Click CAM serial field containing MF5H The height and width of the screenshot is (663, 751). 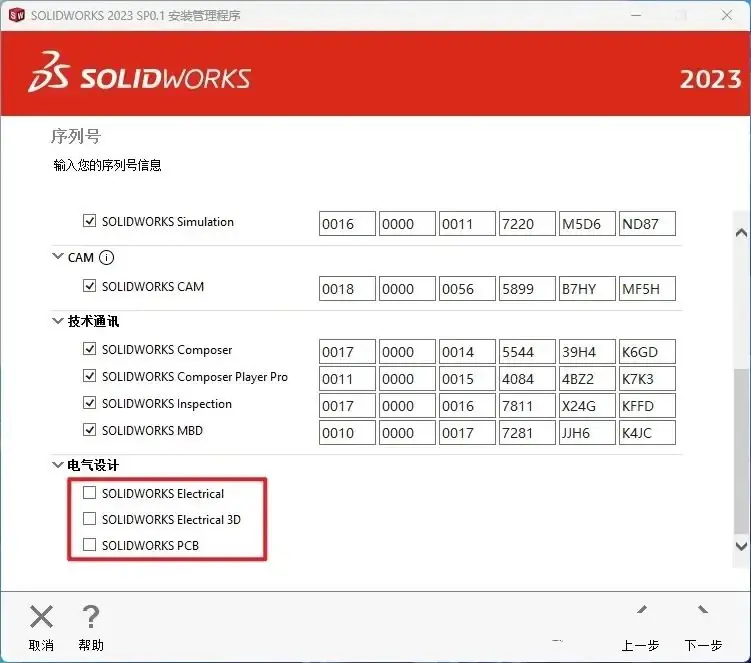pyautogui.click(x=647, y=289)
